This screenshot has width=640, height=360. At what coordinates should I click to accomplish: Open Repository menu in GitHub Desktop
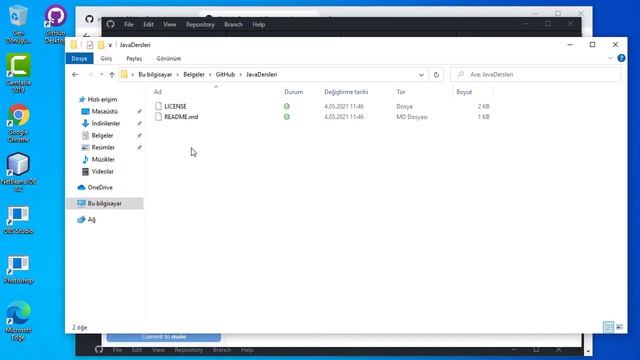200,24
